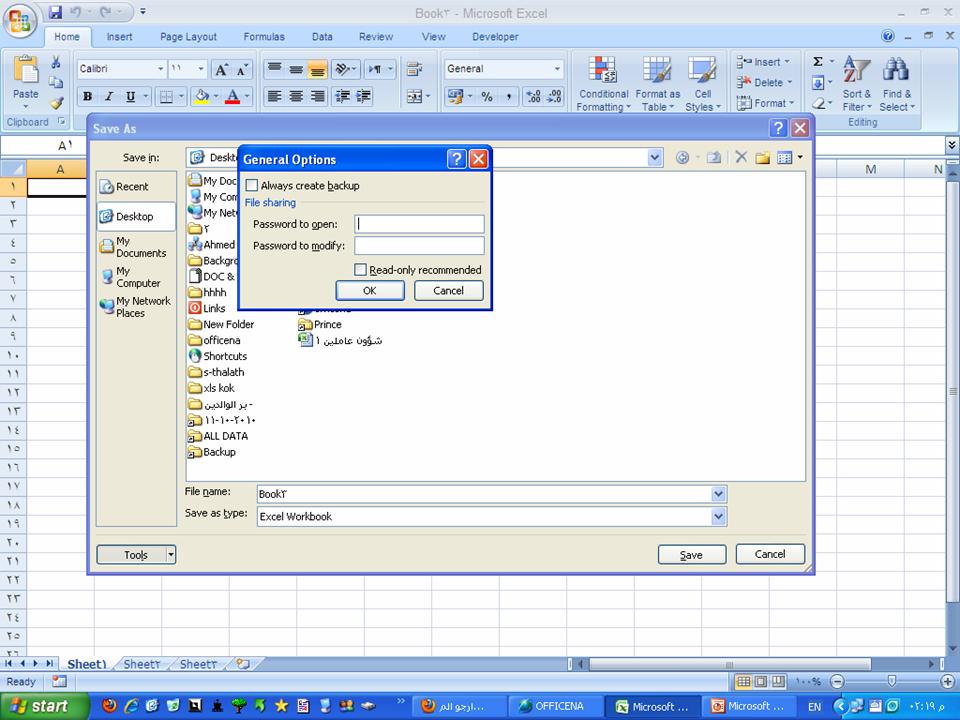This screenshot has width=960, height=720.
Task: Expand the Save in location dropdown
Action: (654, 158)
